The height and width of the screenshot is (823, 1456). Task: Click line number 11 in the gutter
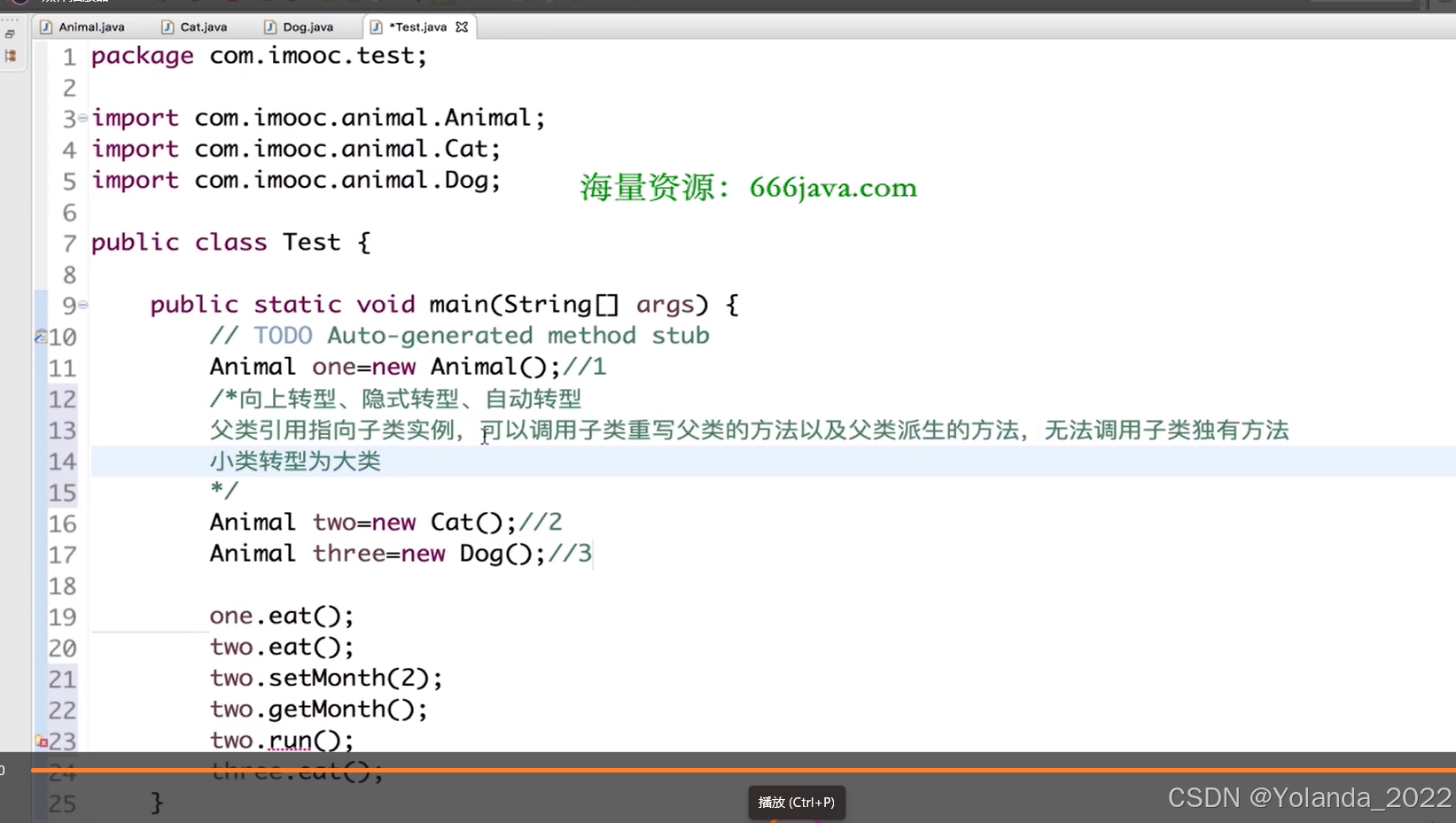[62, 368]
